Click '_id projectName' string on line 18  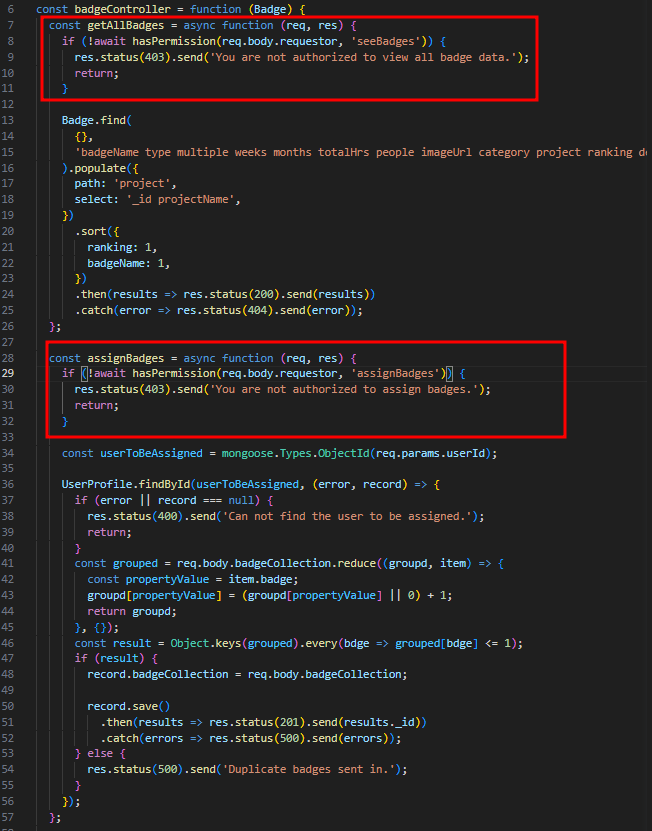point(180,199)
